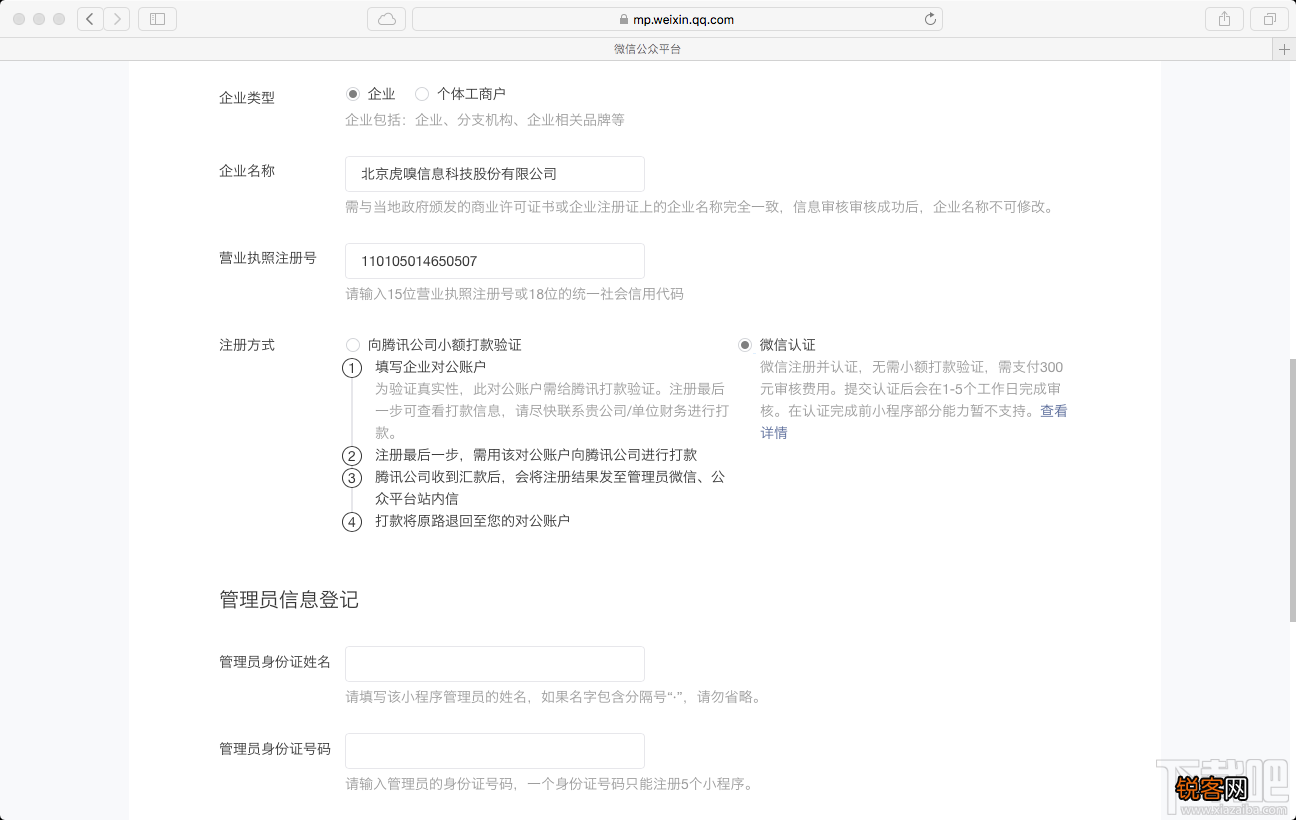Select the 个体工商户 radio option
Screen dimensions: 1296x820
coord(422,94)
